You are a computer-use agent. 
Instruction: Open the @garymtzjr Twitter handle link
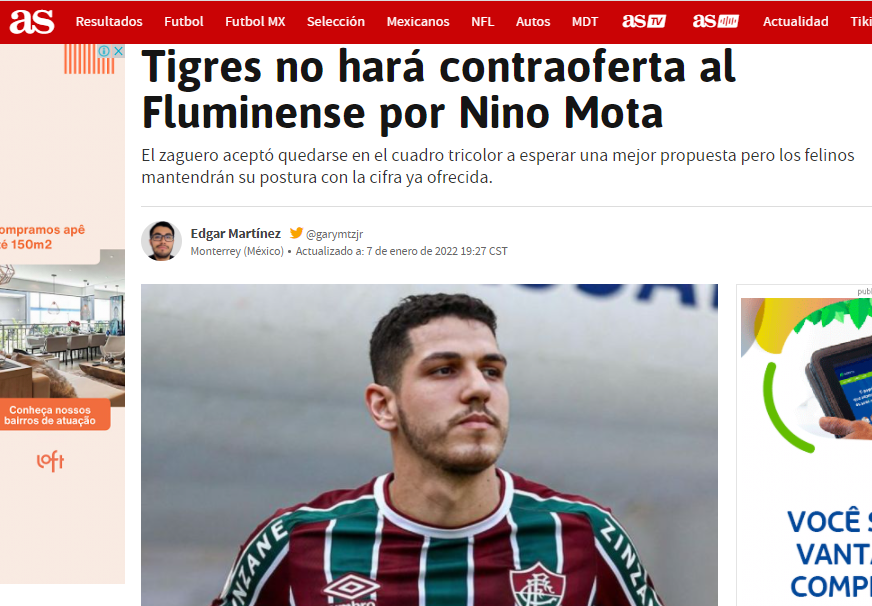(x=335, y=235)
